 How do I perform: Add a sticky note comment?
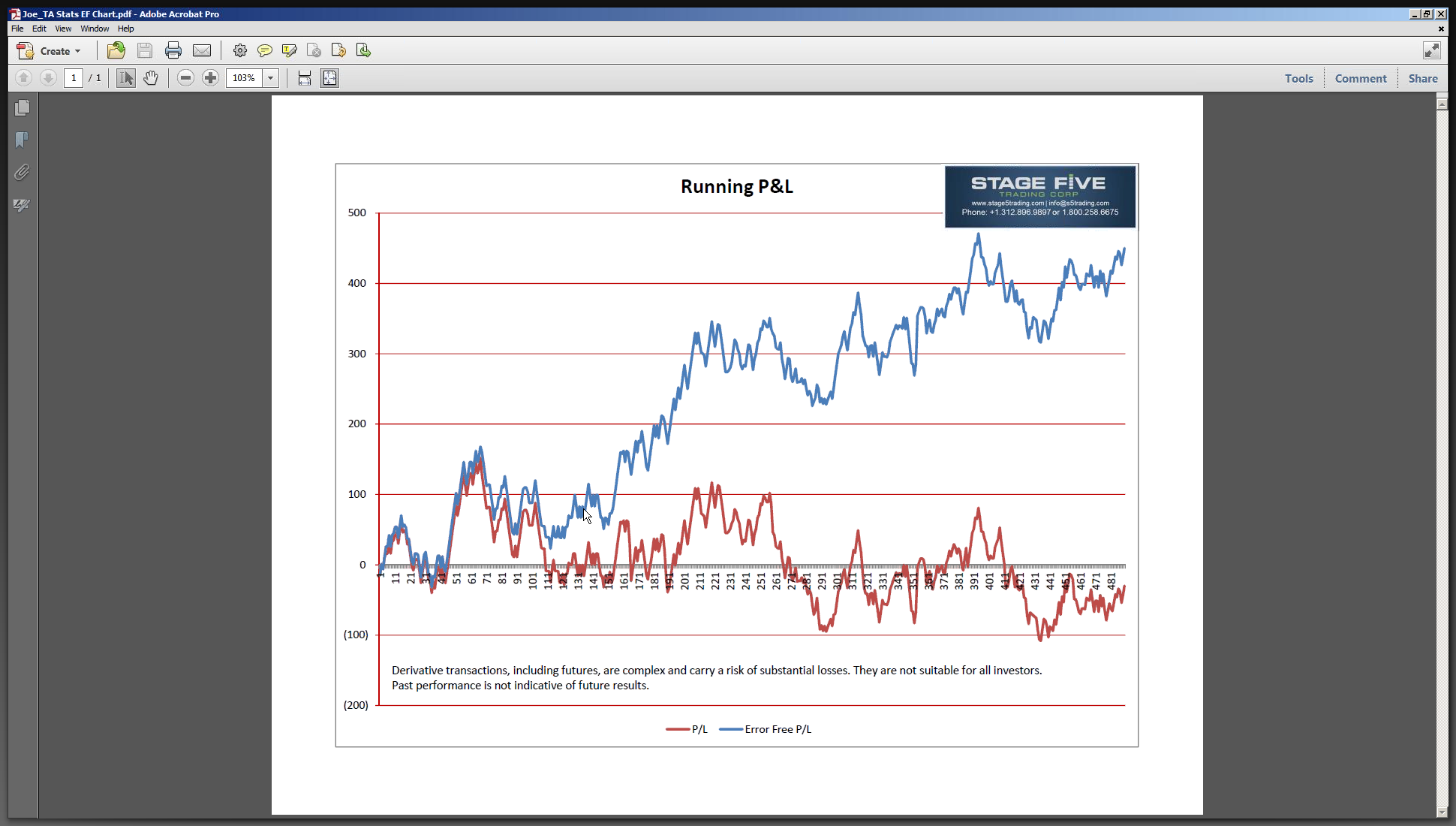(x=264, y=51)
